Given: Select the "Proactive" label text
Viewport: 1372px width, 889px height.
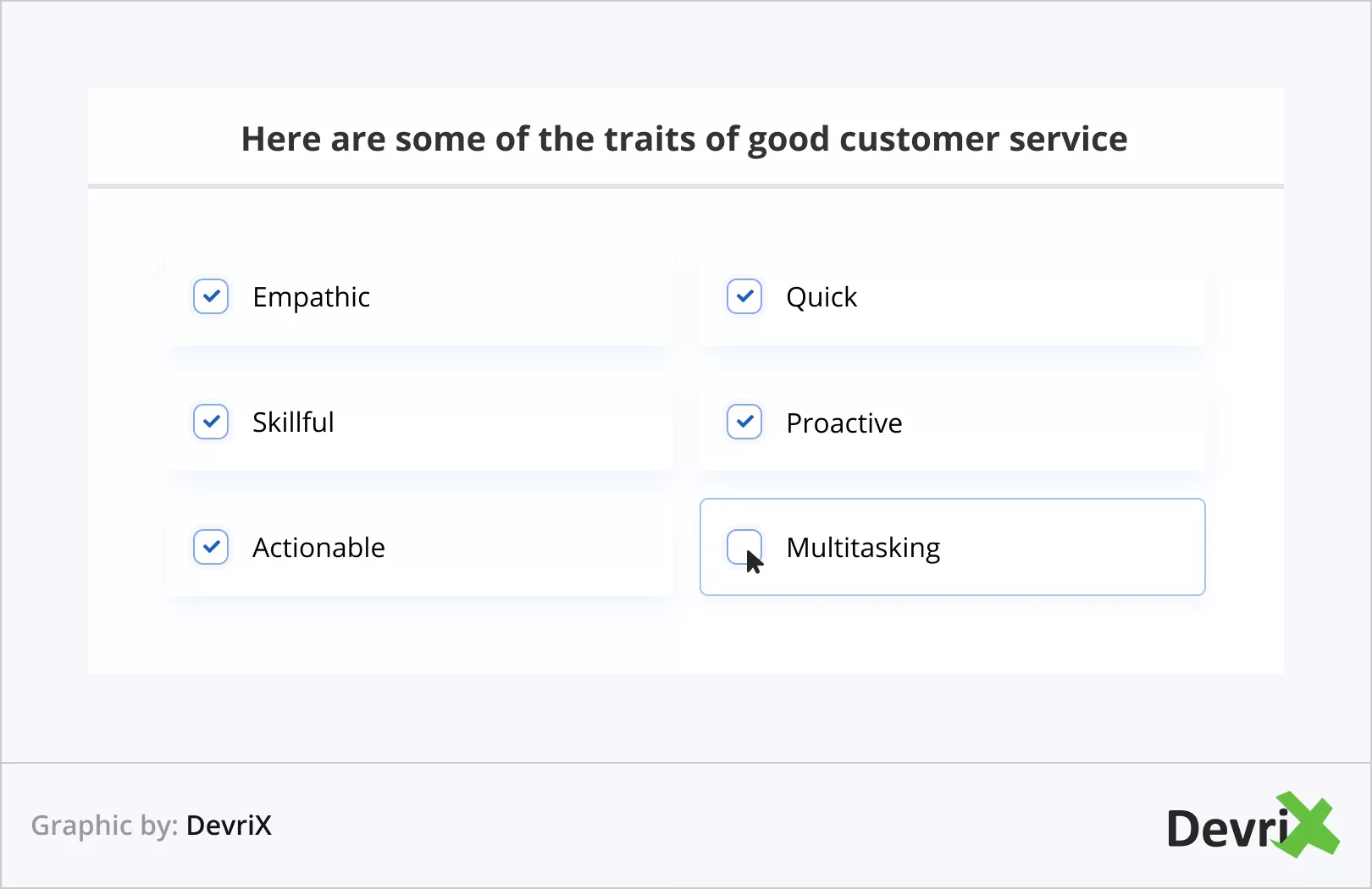Looking at the screenshot, I should 844,423.
